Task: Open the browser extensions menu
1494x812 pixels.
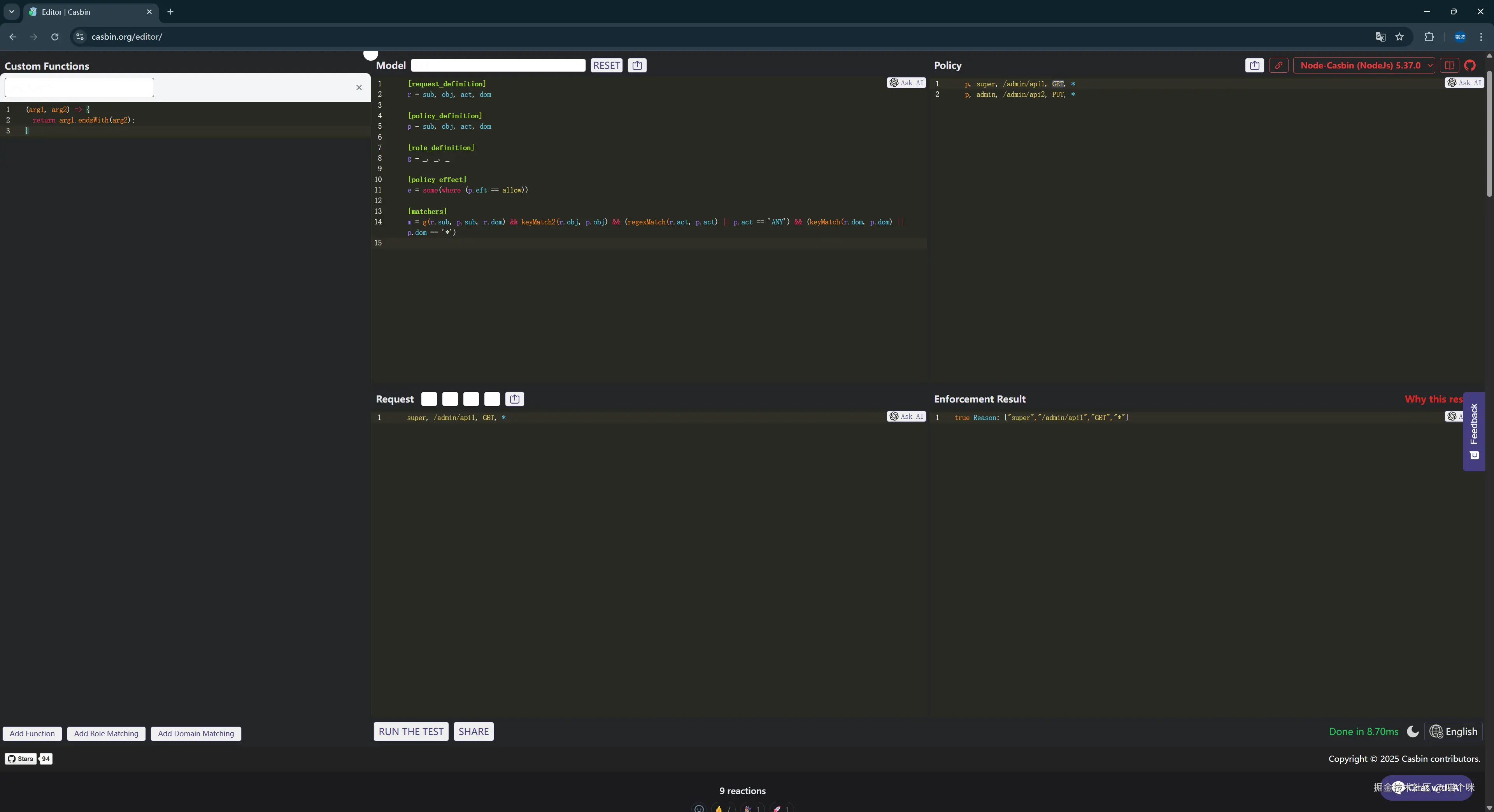Action: pos(1429,37)
